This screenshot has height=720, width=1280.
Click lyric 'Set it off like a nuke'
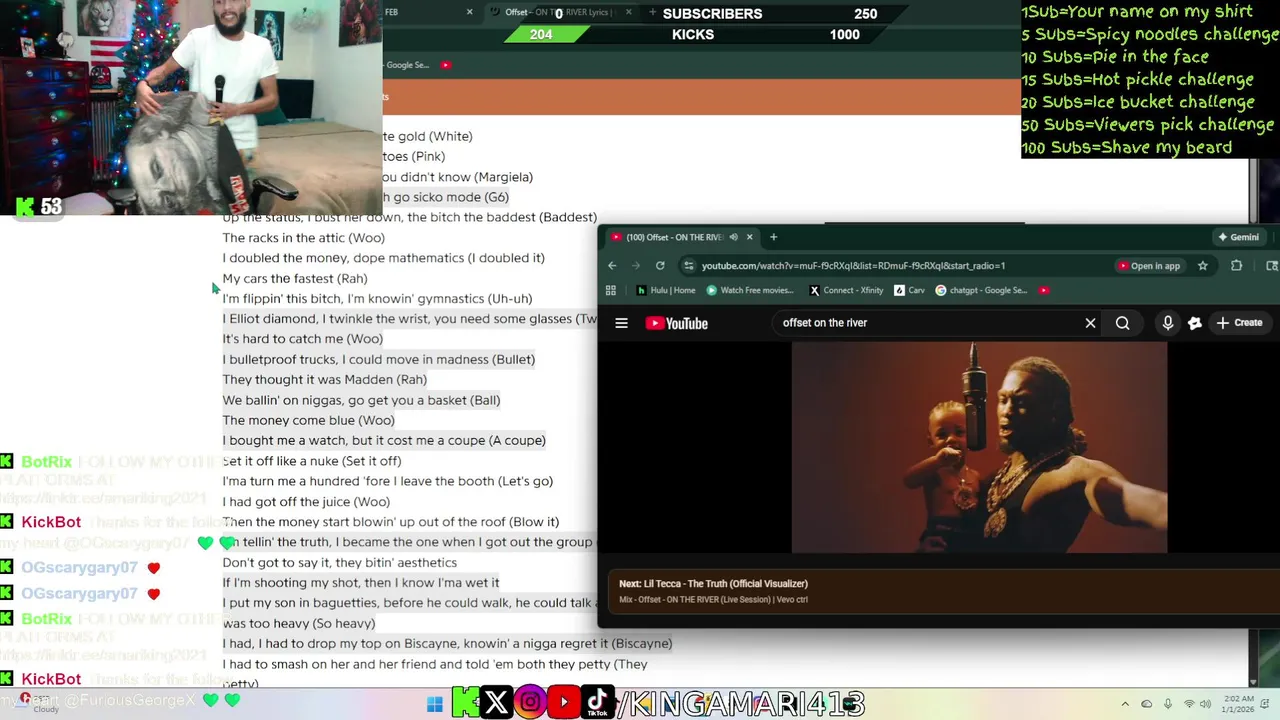[x=311, y=461]
